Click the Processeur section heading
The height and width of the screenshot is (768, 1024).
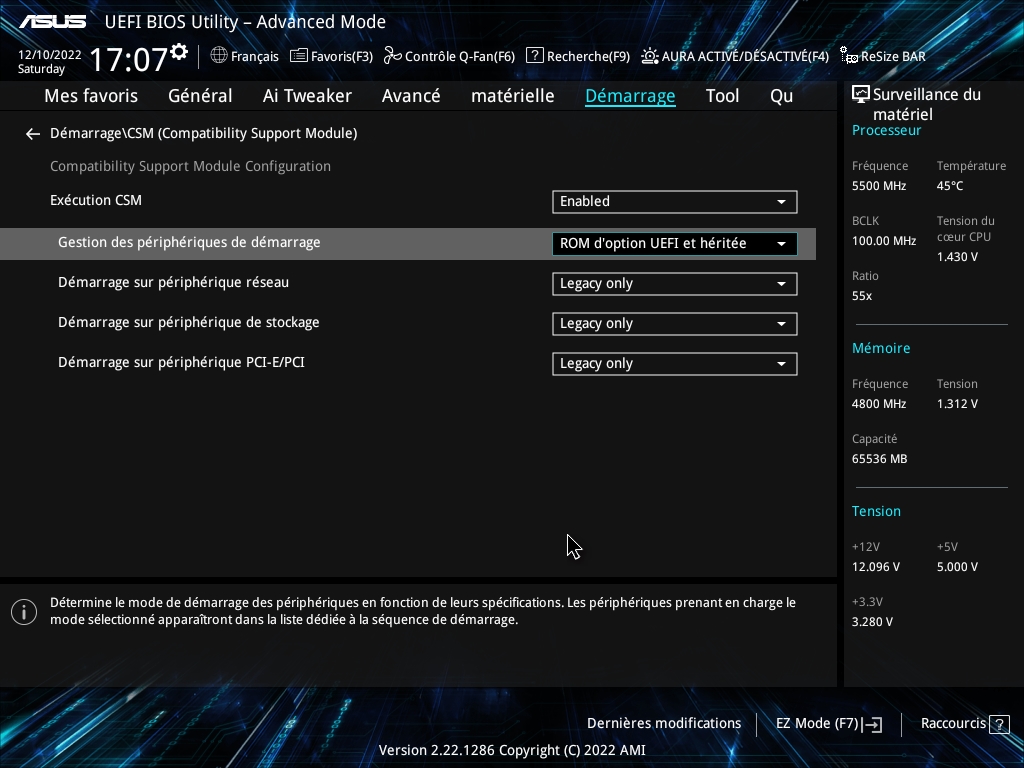886,131
